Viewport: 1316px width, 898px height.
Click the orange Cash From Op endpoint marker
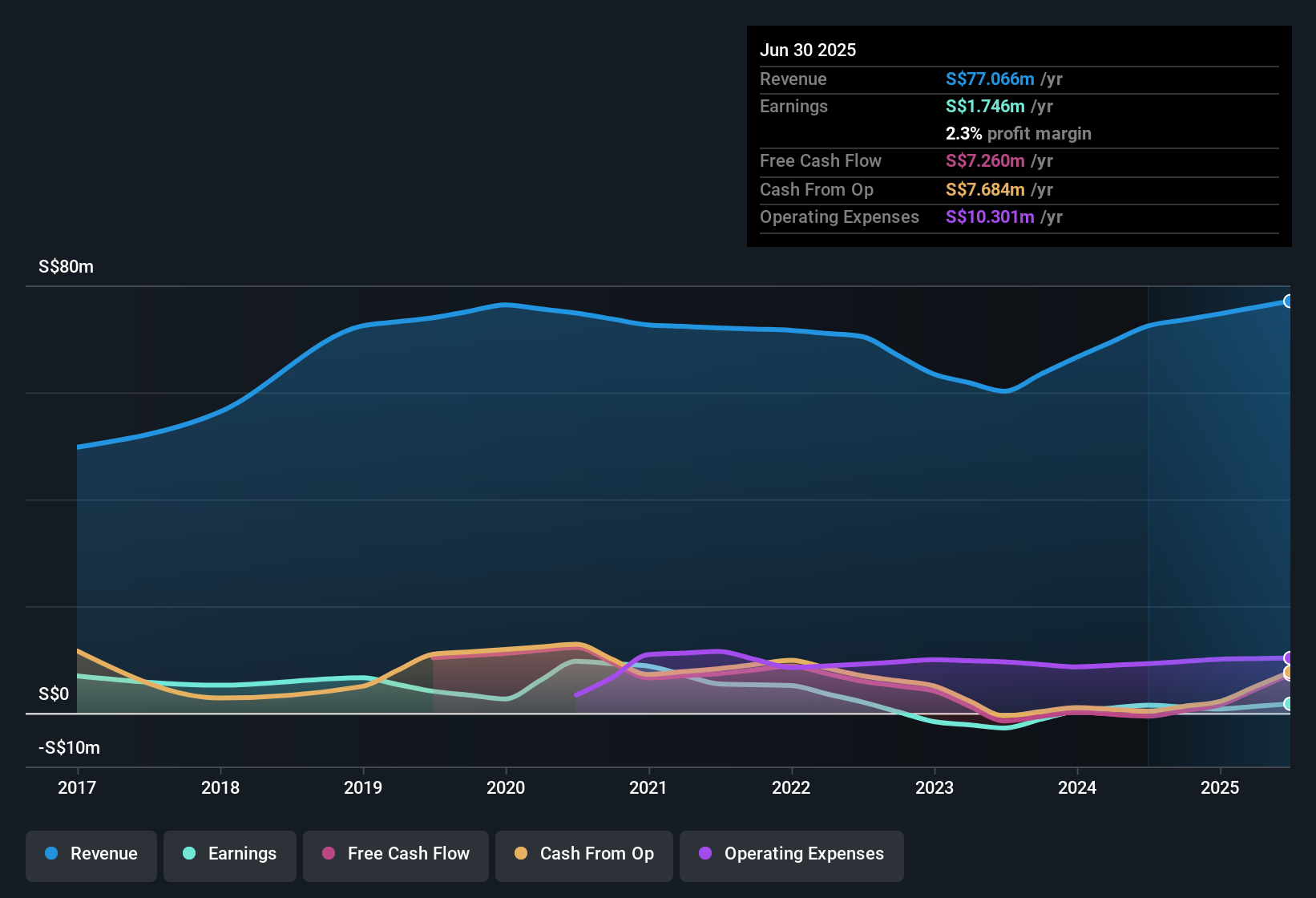pos(1289,672)
